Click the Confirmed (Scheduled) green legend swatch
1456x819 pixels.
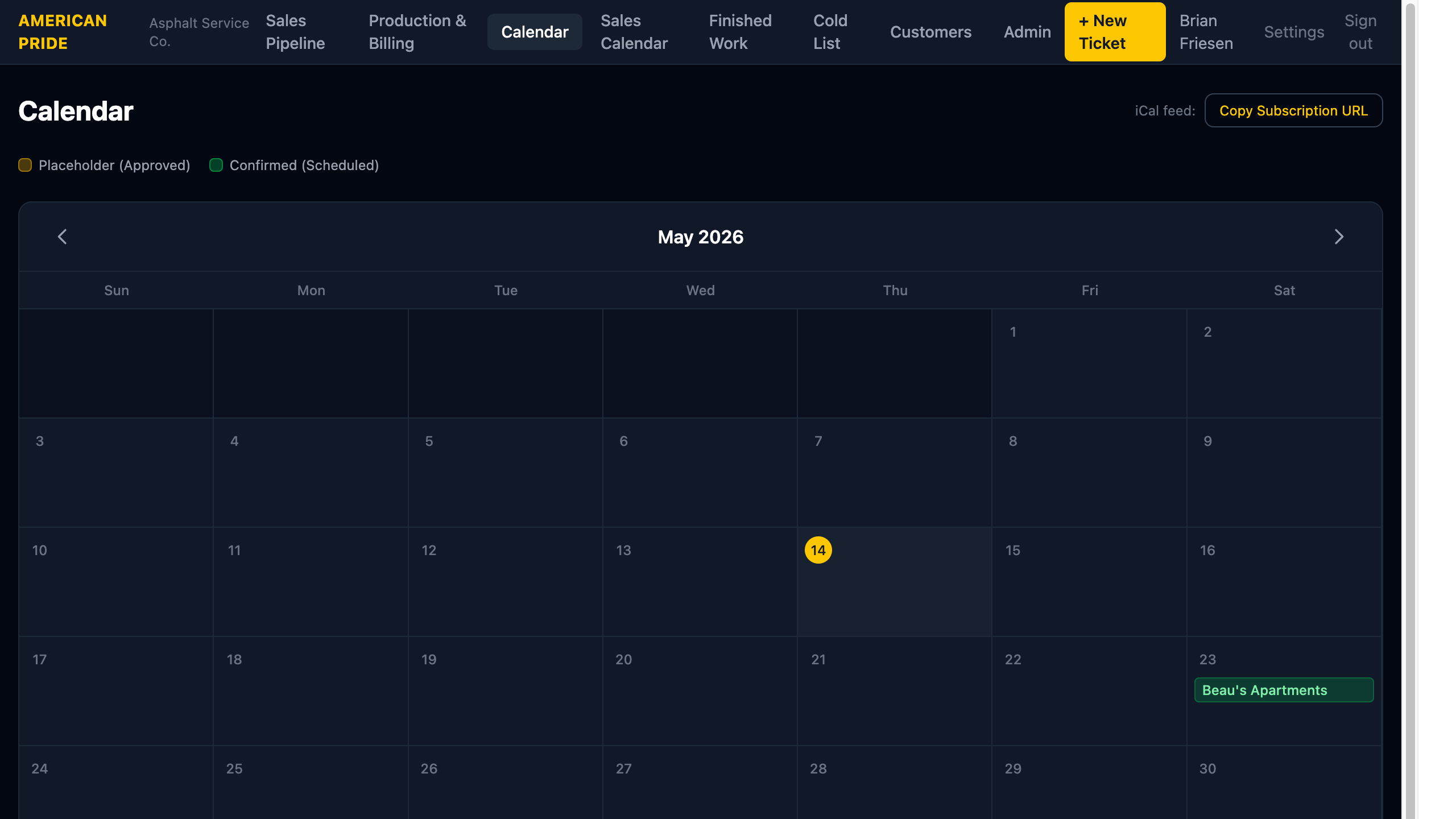click(216, 165)
